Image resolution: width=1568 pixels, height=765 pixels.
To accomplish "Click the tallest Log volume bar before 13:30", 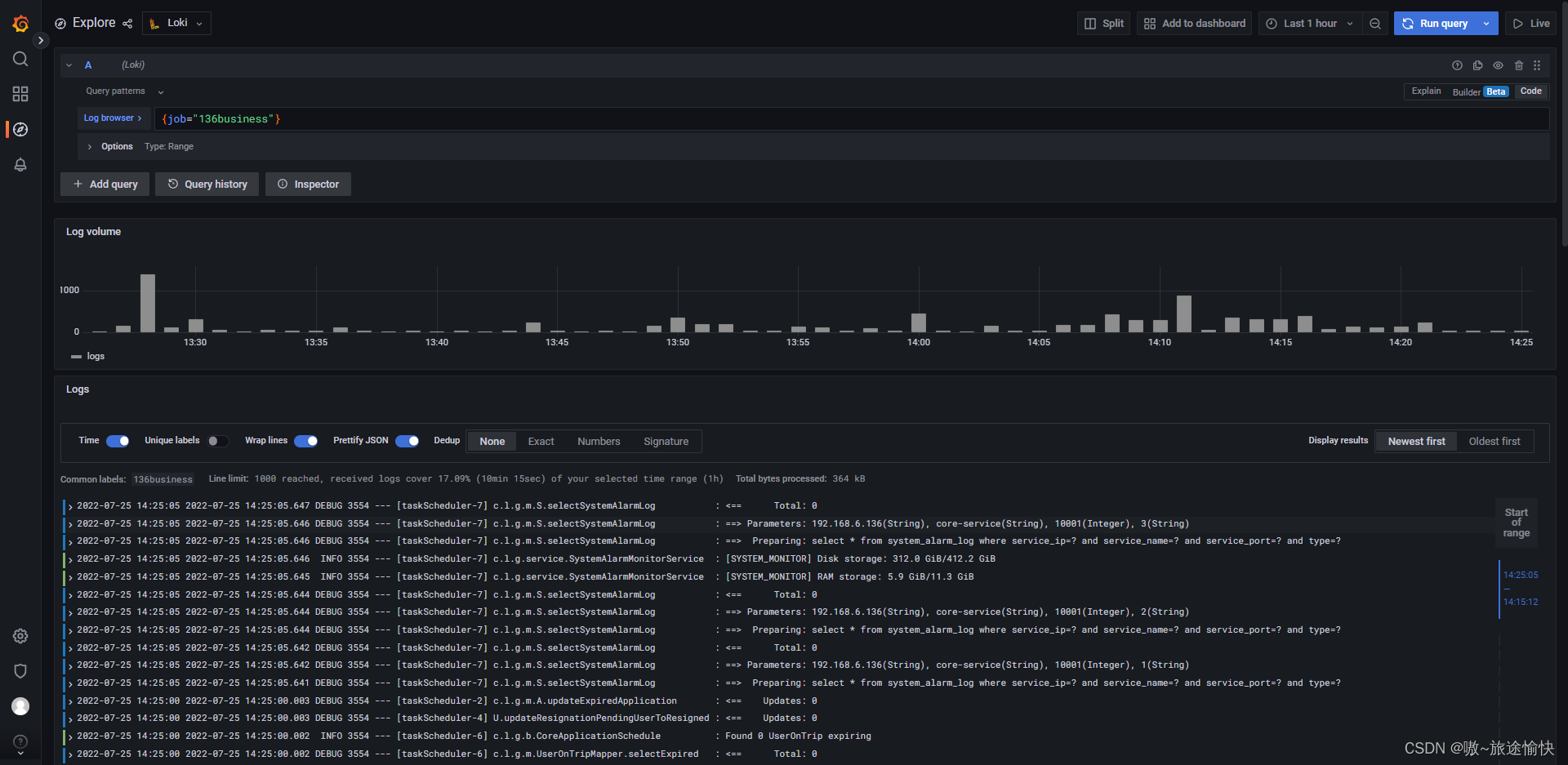I will (x=148, y=303).
